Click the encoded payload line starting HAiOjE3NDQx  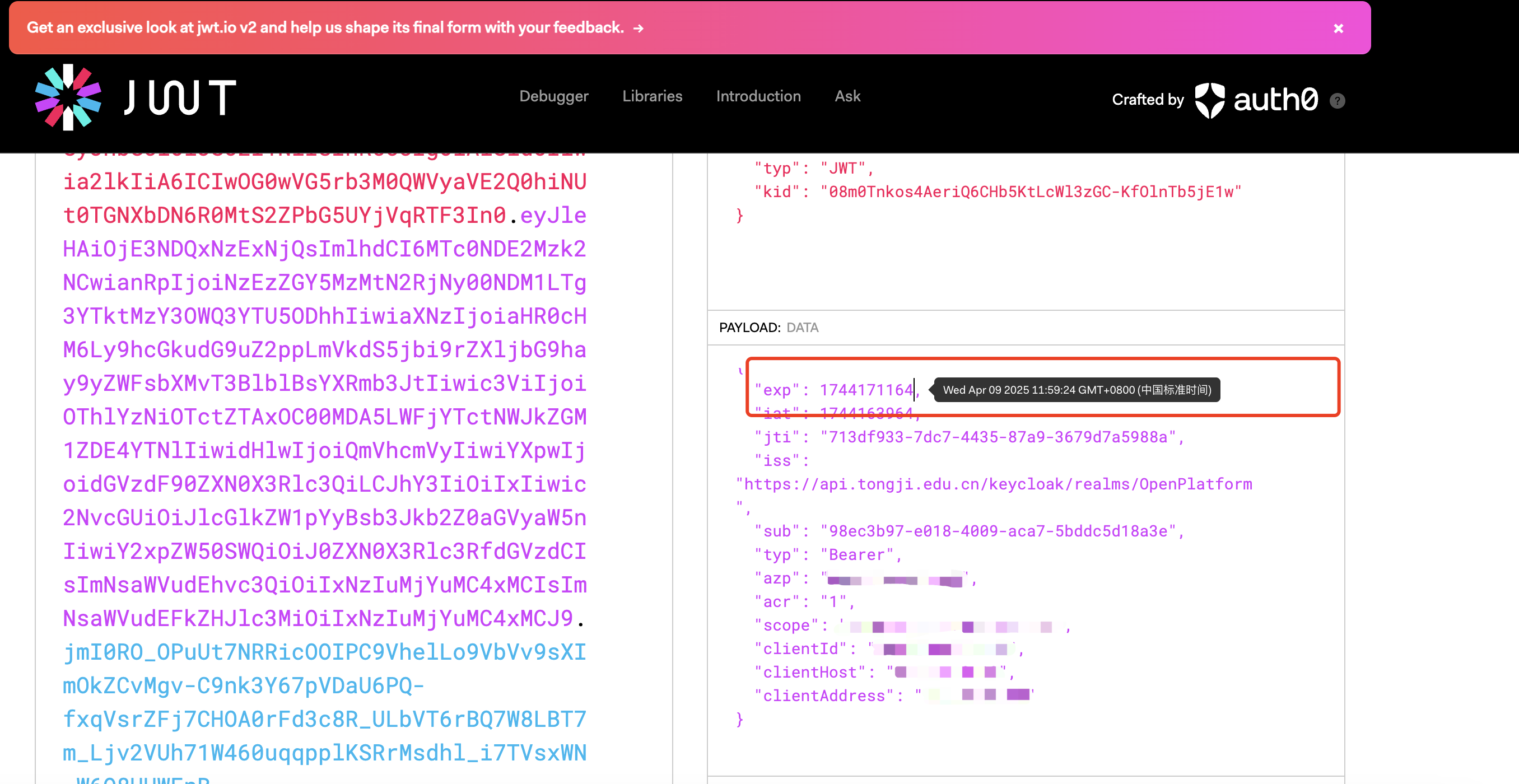(324, 249)
